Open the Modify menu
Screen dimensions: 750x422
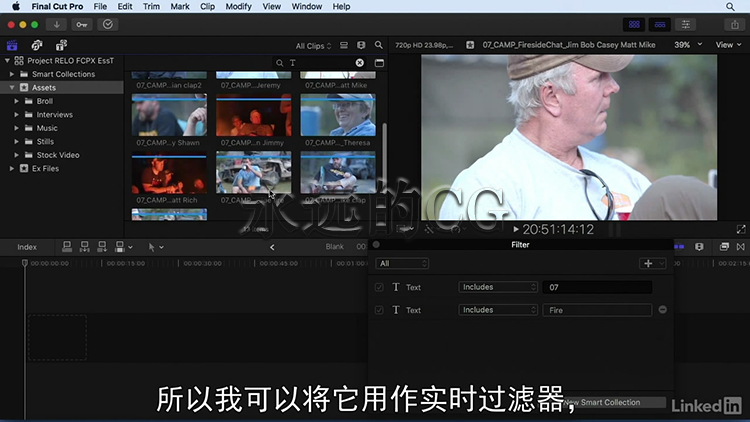pyautogui.click(x=238, y=6)
